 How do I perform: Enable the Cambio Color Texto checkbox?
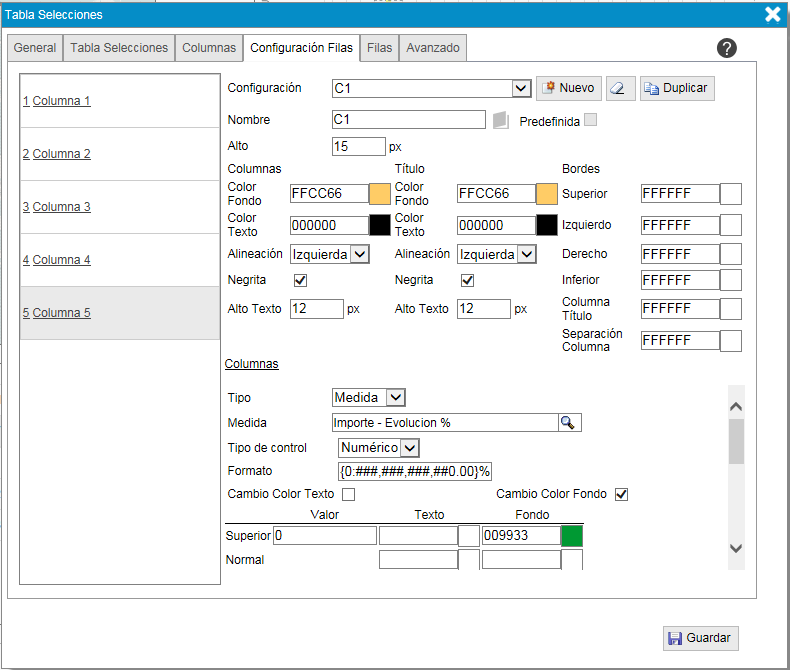349,494
